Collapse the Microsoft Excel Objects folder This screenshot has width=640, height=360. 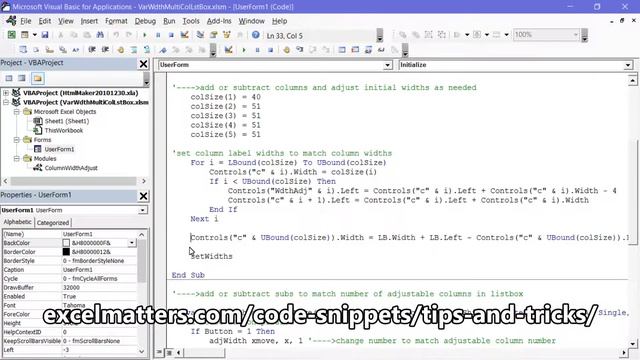tap(16, 112)
